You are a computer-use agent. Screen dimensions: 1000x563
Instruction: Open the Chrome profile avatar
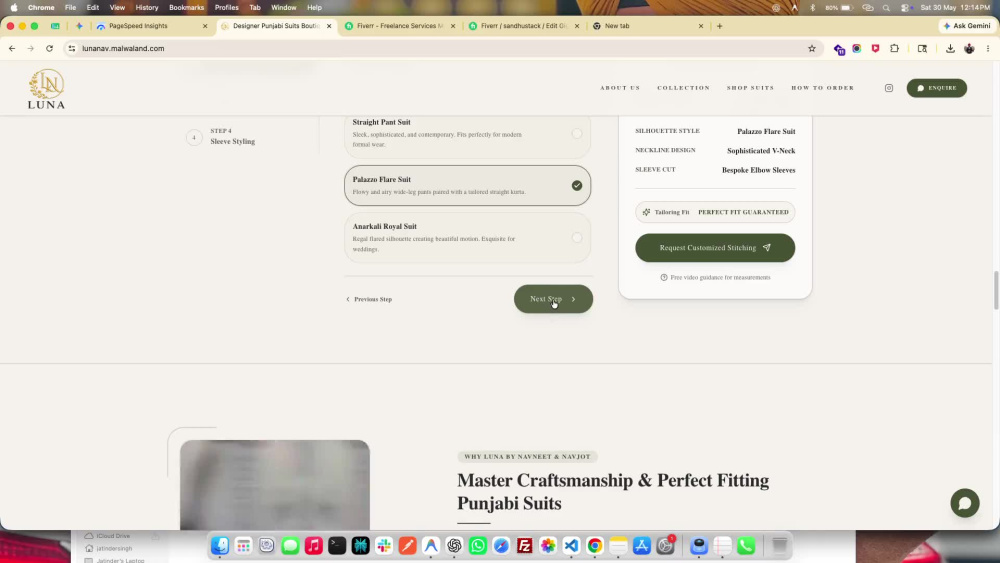[969, 48]
